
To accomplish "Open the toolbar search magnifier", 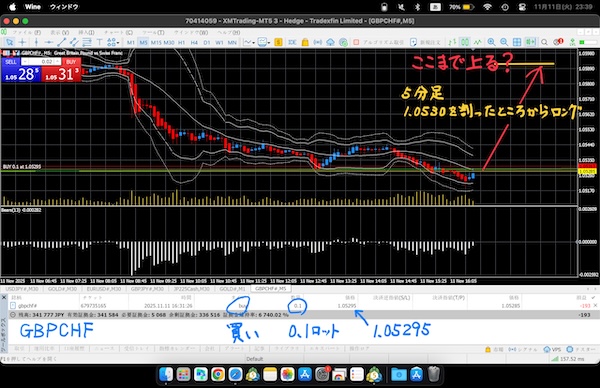I will pyautogui.click(x=544, y=42).
